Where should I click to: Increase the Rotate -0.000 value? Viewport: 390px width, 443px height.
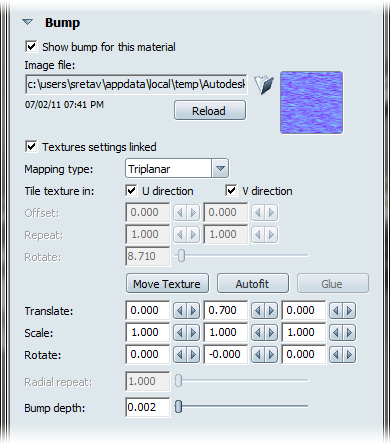coord(271,355)
